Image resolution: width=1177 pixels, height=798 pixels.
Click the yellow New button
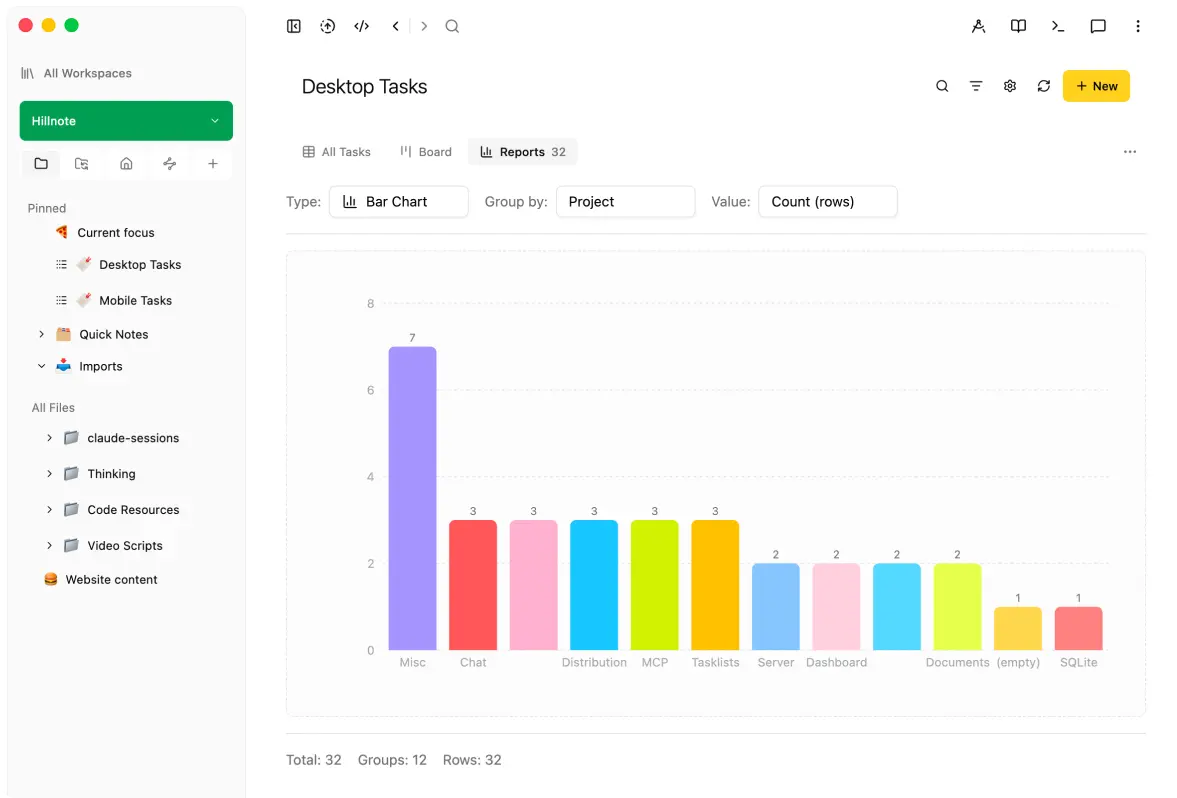point(1096,86)
